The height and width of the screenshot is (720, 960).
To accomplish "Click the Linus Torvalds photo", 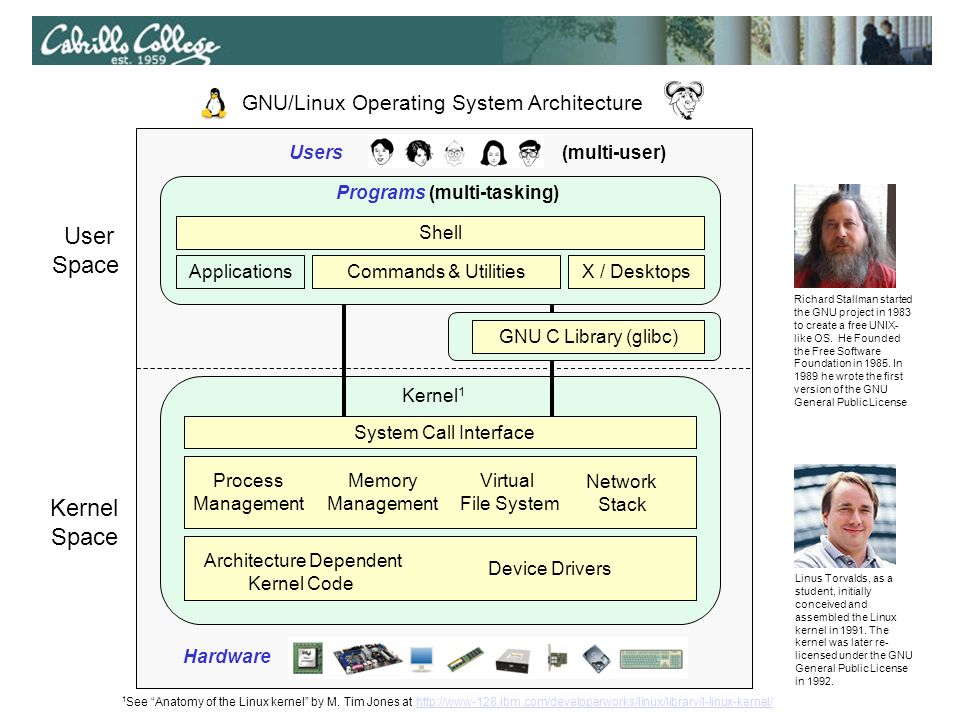I will pos(845,516).
